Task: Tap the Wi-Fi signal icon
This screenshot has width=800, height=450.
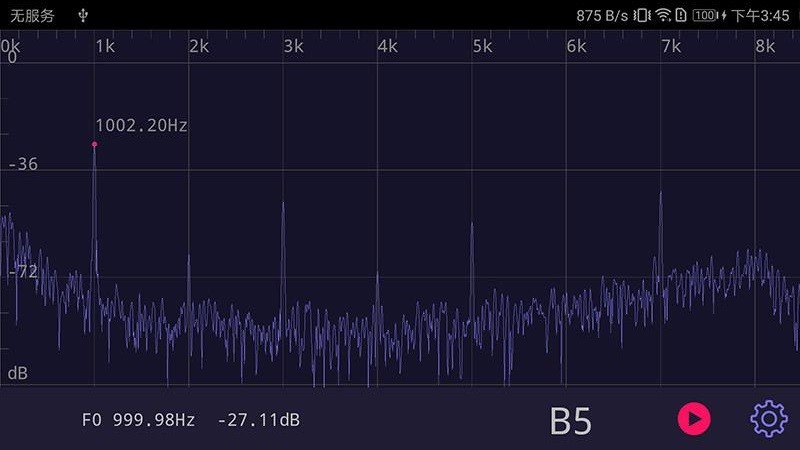Action: click(663, 15)
